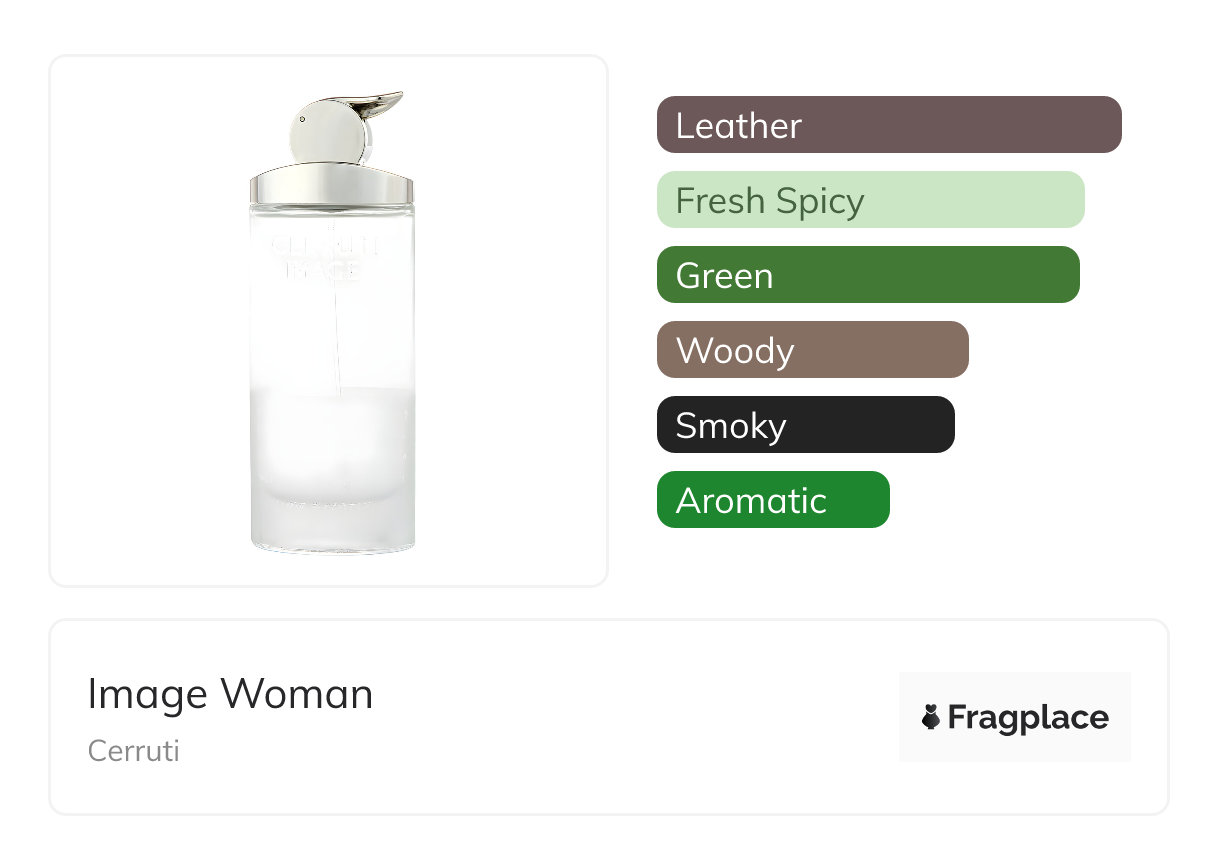This screenshot has height=864, width=1218.
Task: Click the Aromatic accord bar
Action: pyautogui.click(x=773, y=500)
